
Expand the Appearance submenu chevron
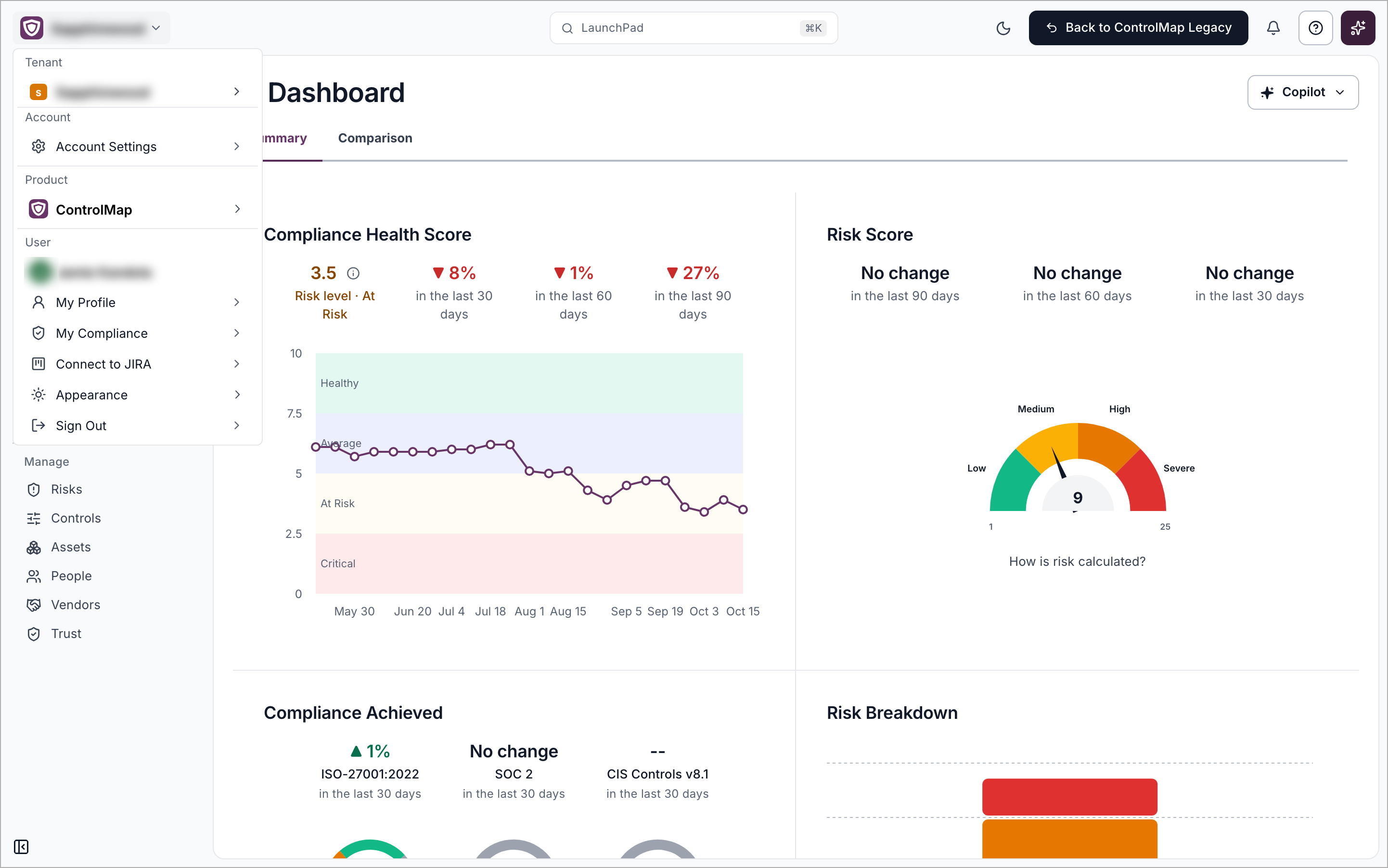click(237, 395)
